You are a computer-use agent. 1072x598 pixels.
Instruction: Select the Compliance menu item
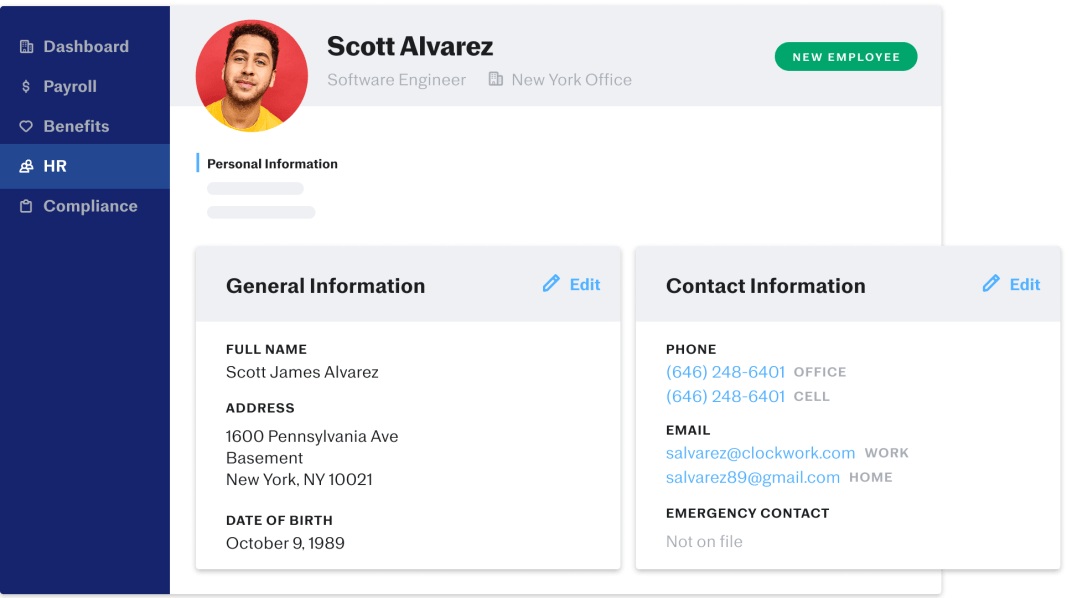90,207
